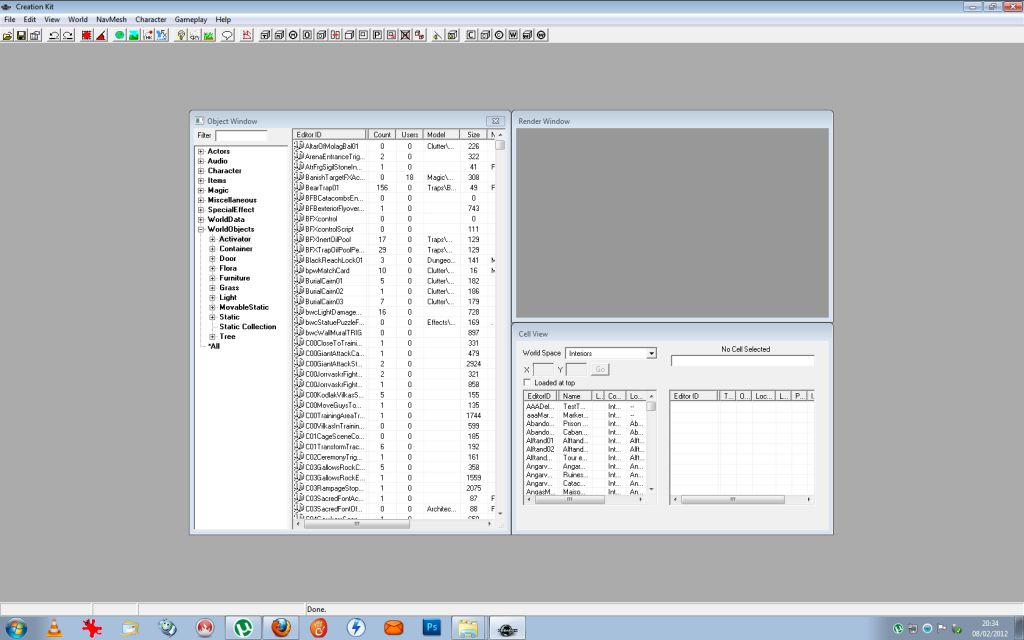1024x640 pixels.
Task: Sort the object list by the Users column
Action: pyautogui.click(x=409, y=135)
